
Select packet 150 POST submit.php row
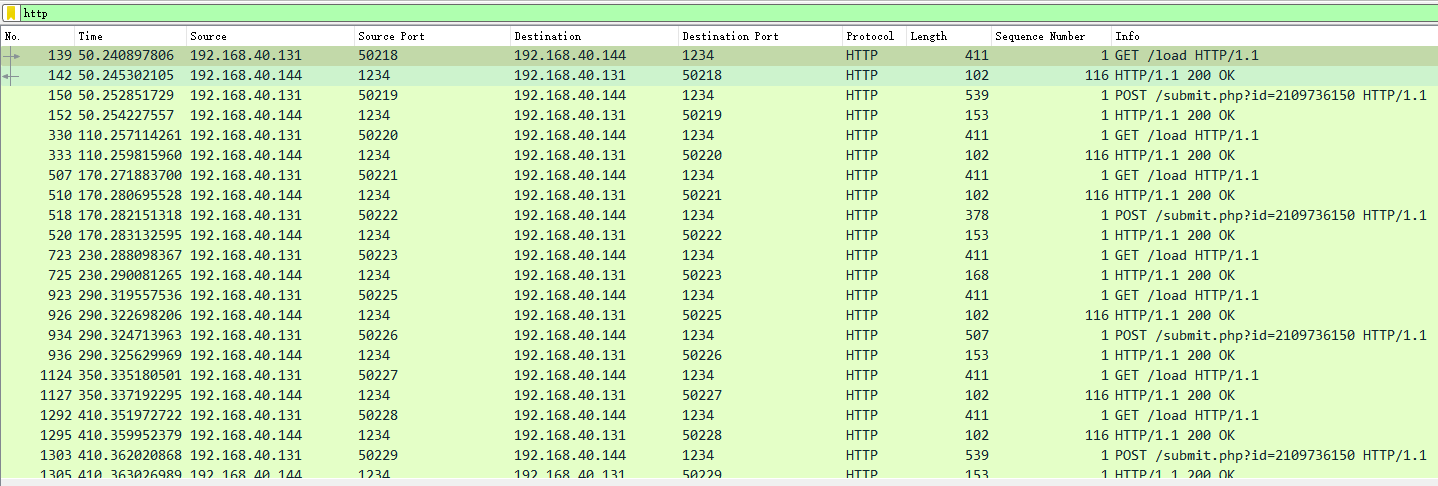(x=700, y=96)
